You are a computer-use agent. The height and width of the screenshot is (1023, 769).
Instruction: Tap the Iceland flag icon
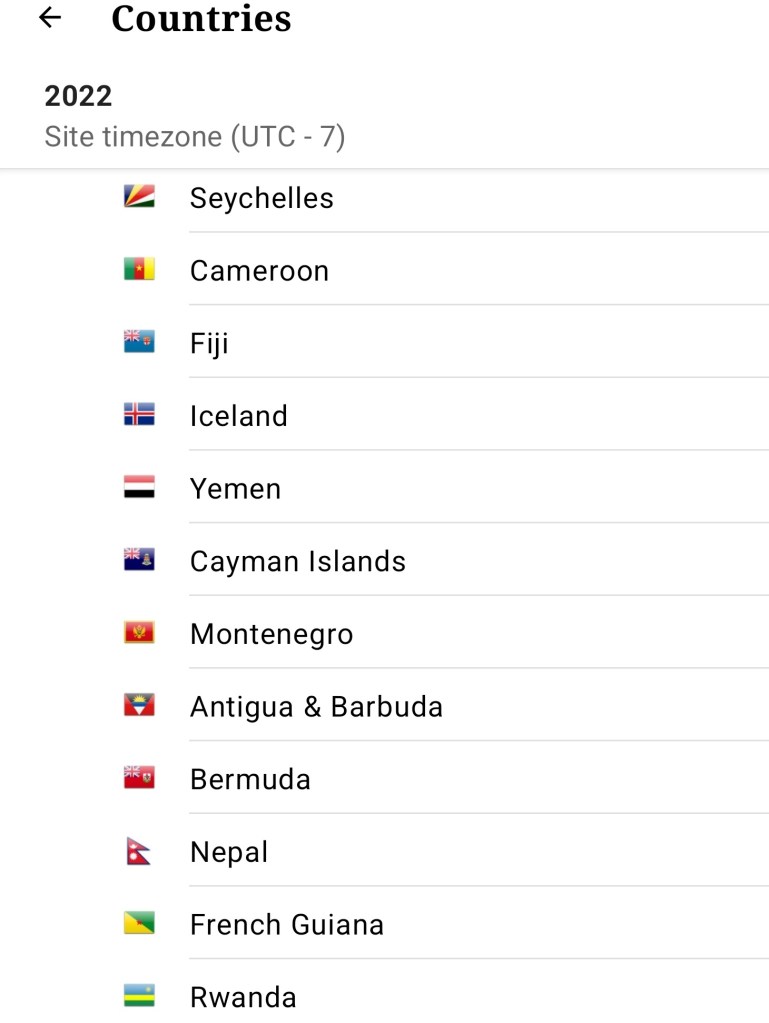(139, 415)
